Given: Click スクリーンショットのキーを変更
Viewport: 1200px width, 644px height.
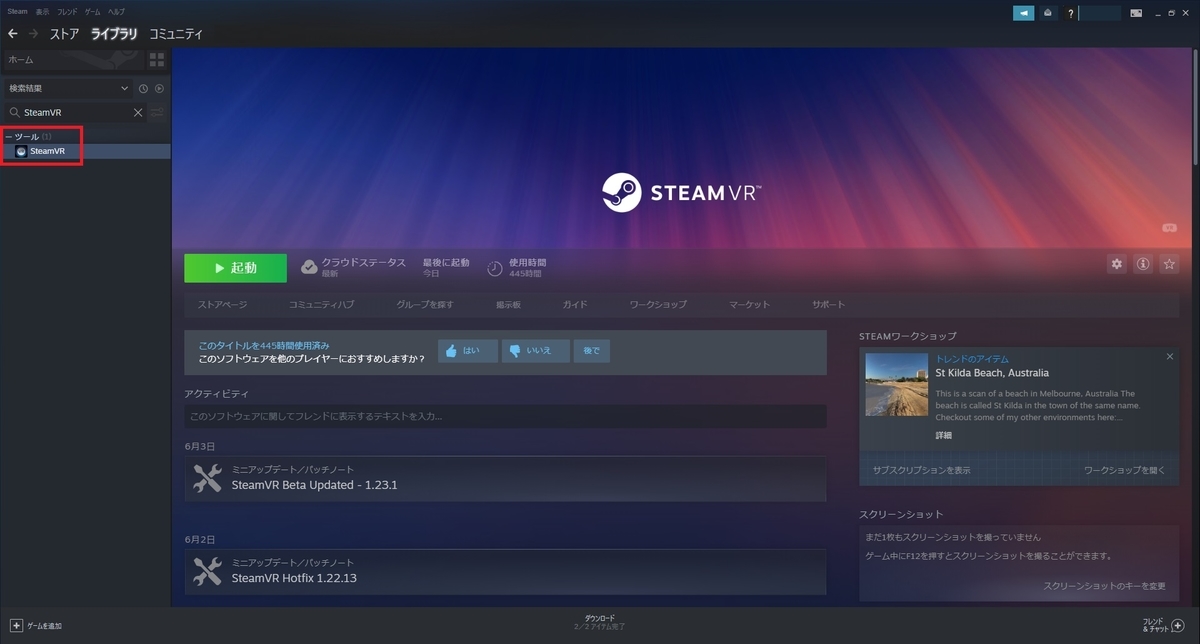Looking at the screenshot, I should pos(1104,586).
